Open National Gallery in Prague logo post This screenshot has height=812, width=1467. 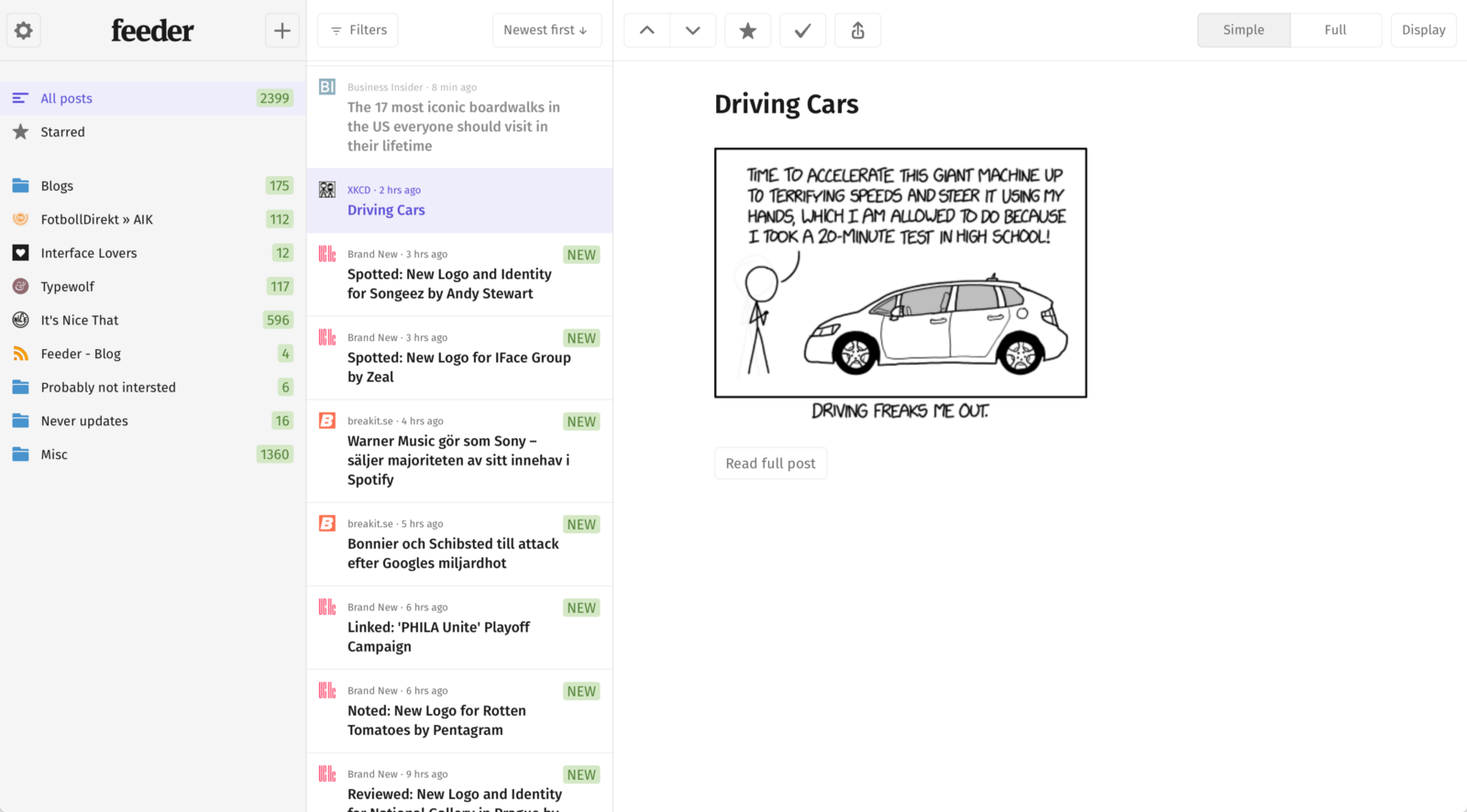pyautogui.click(x=459, y=784)
